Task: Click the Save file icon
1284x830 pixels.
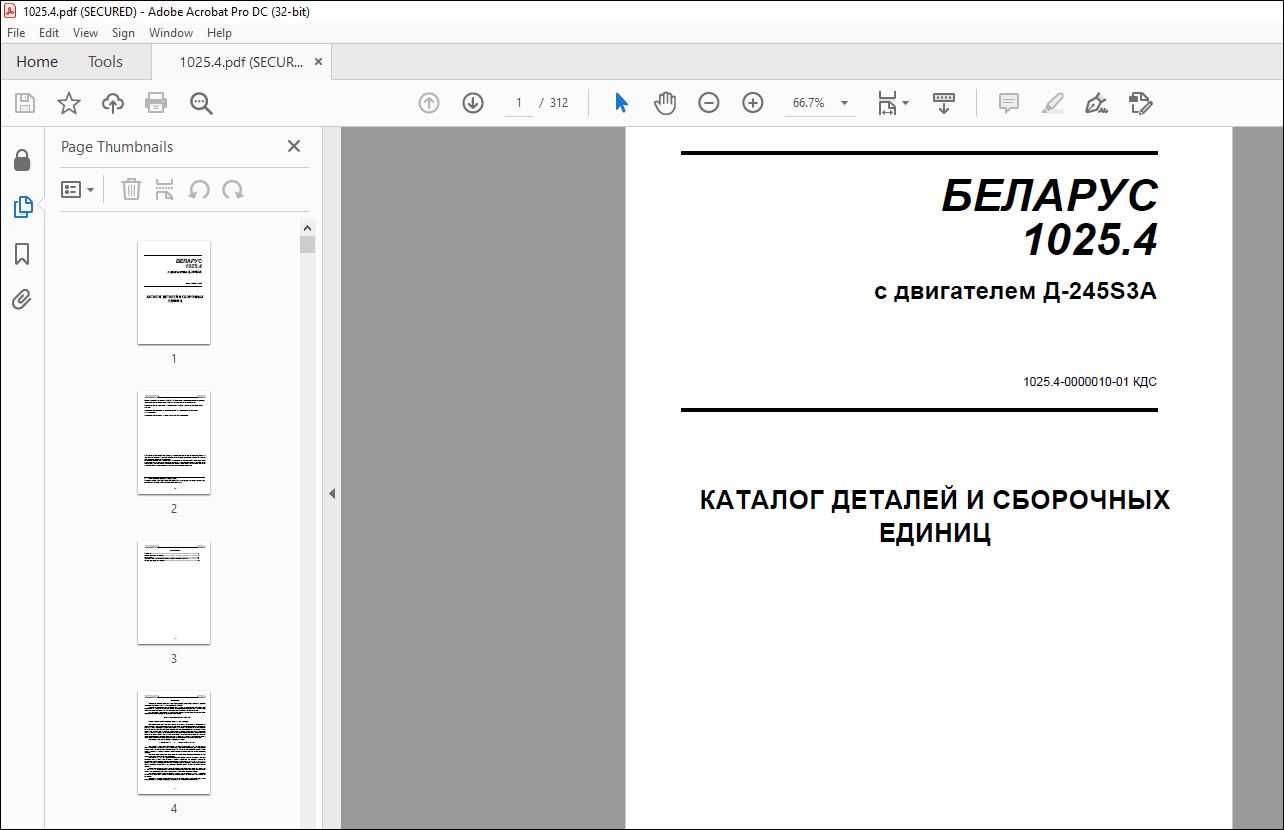Action: tap(25, 103)
